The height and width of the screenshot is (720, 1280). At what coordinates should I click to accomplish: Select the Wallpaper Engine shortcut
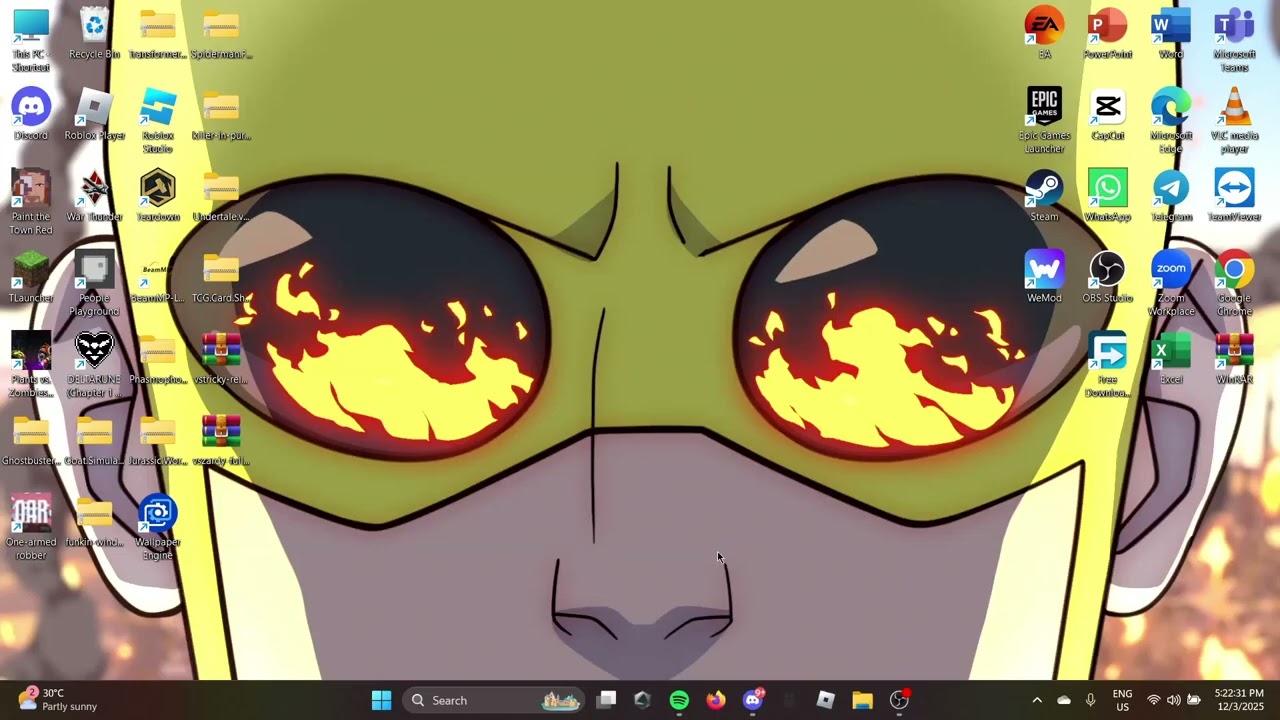pyautogui.click(x=158, y=527)
